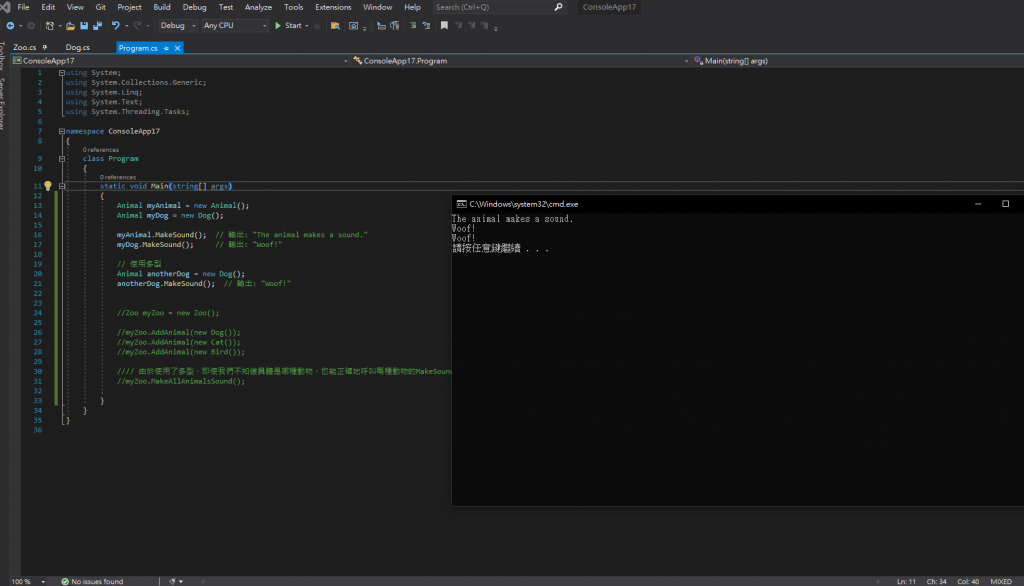1024x586 pixels.
Task: Open the Any CPU platform dropdown
Action: pyautogui.click(x=234, y=25)
